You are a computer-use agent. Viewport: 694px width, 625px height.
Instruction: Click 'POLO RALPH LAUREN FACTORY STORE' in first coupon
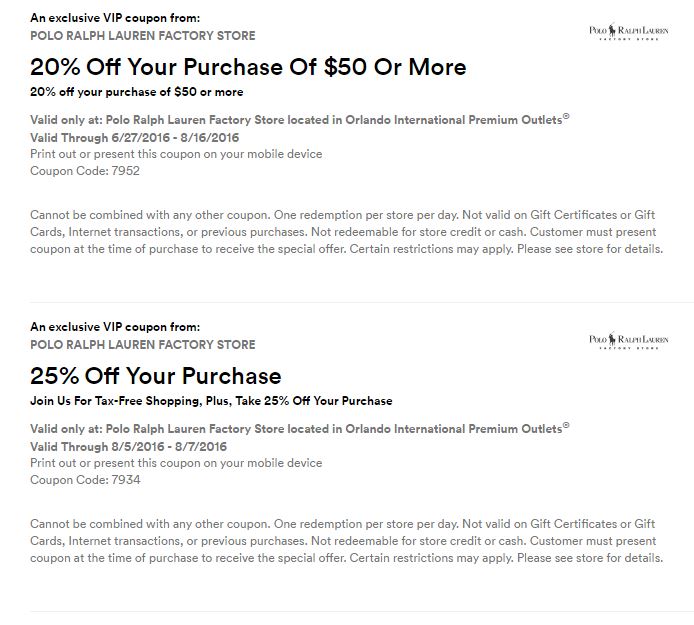143,35
